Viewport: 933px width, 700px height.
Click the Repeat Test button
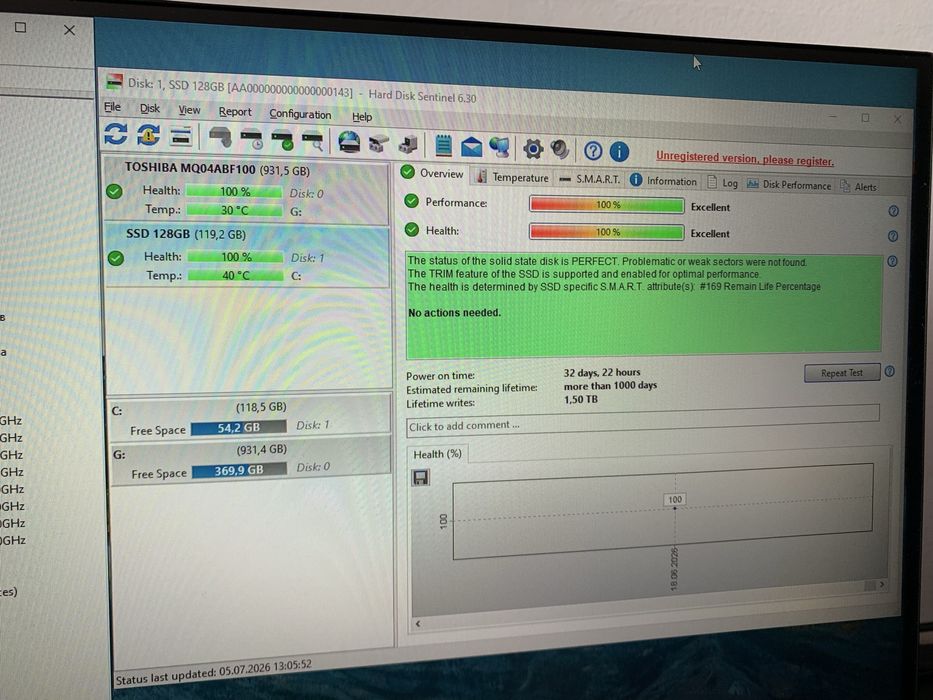[x=841, y=373]
